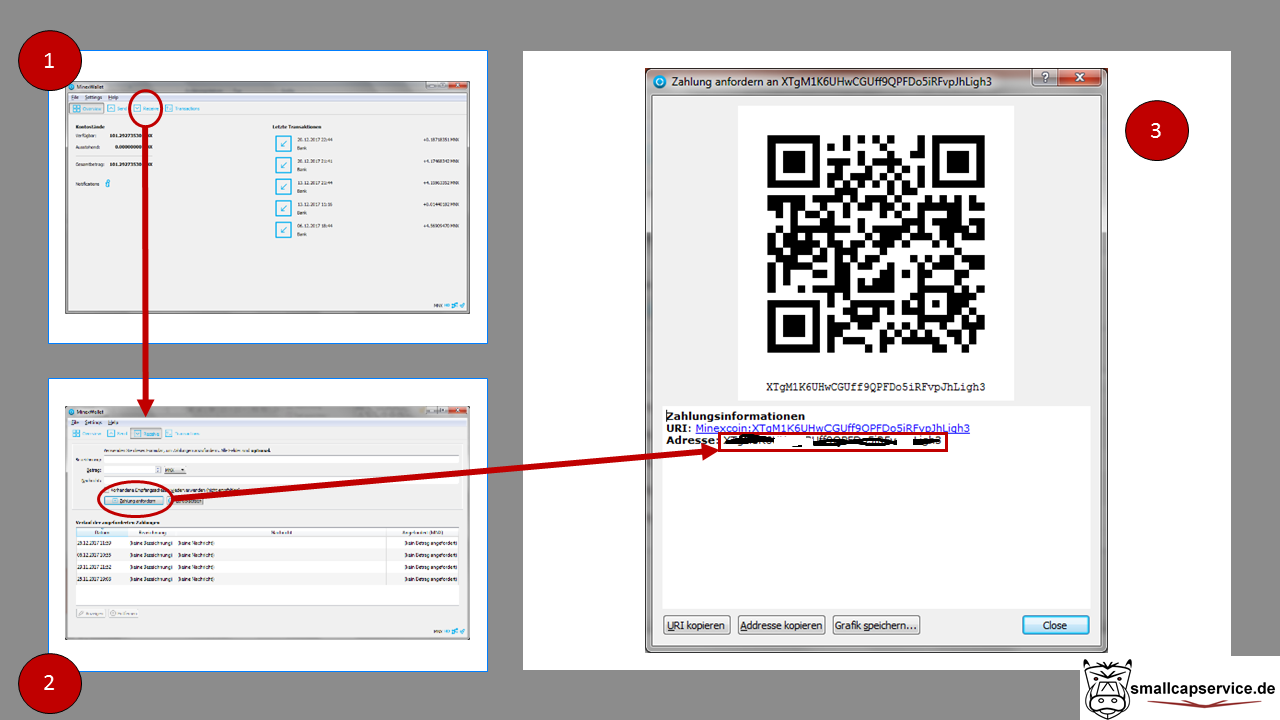1280x720 pixels.
Task: Open the MNX currency unit dropdown
Action: (175, 469)
